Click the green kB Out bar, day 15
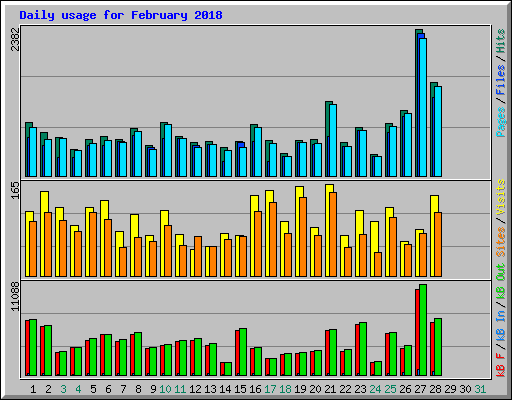The width and height of the screenshot is (512, 400). 243,352
